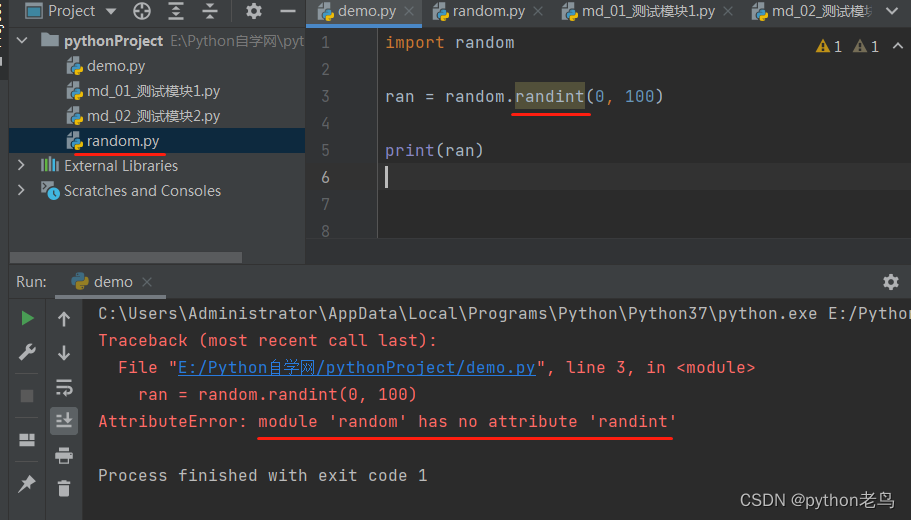Click the python.exe command line in console
The height and width of the screenshot is (520, 911).
point(504,314)
